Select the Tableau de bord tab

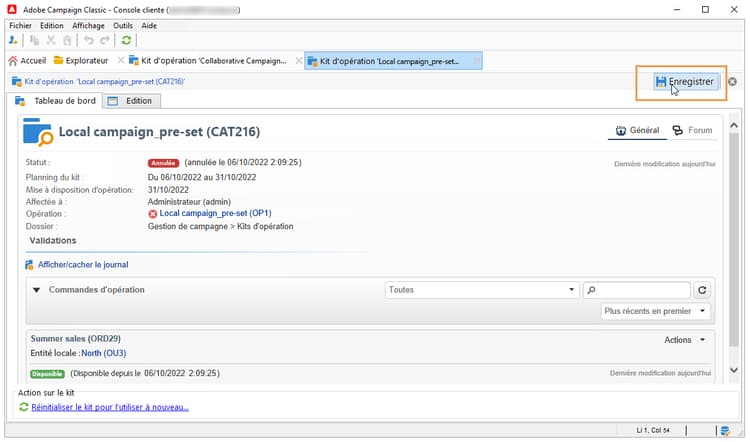click(56, 101)
